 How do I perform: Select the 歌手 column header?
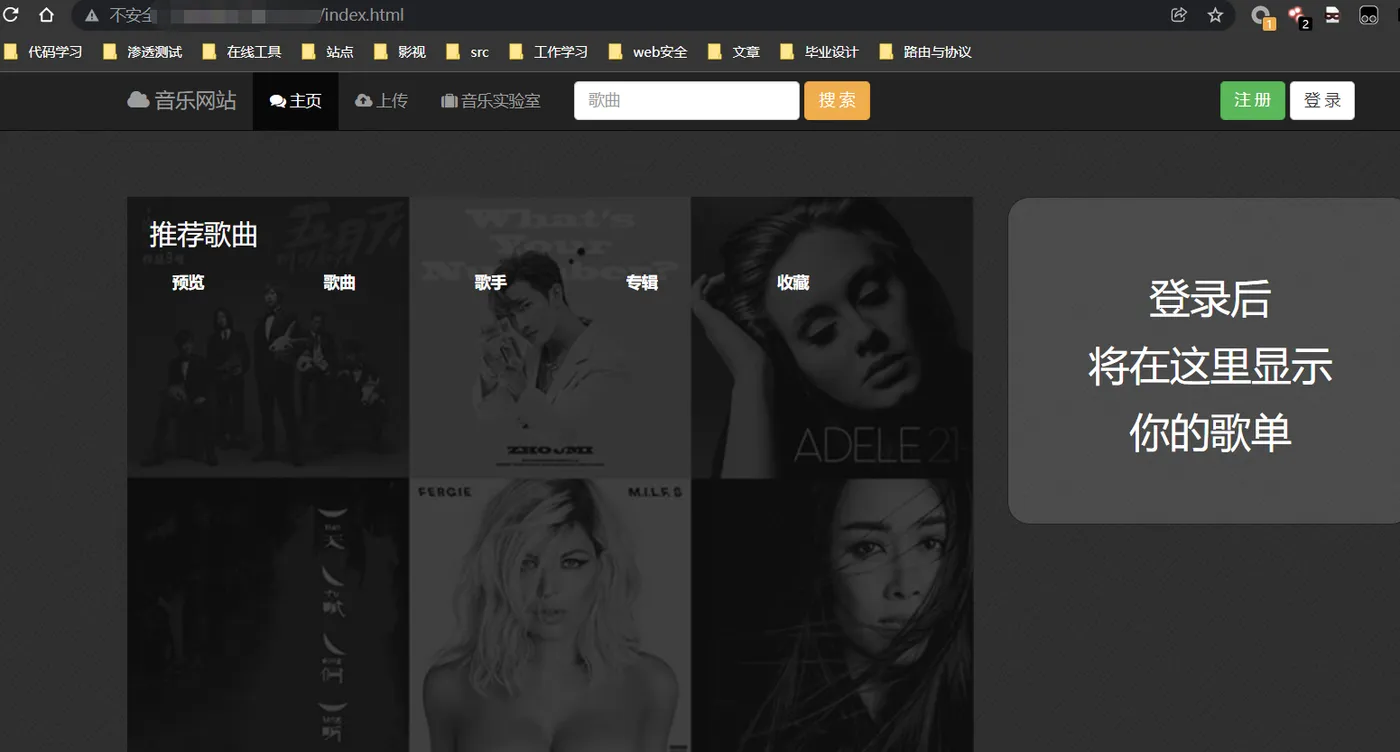[490, 283]
